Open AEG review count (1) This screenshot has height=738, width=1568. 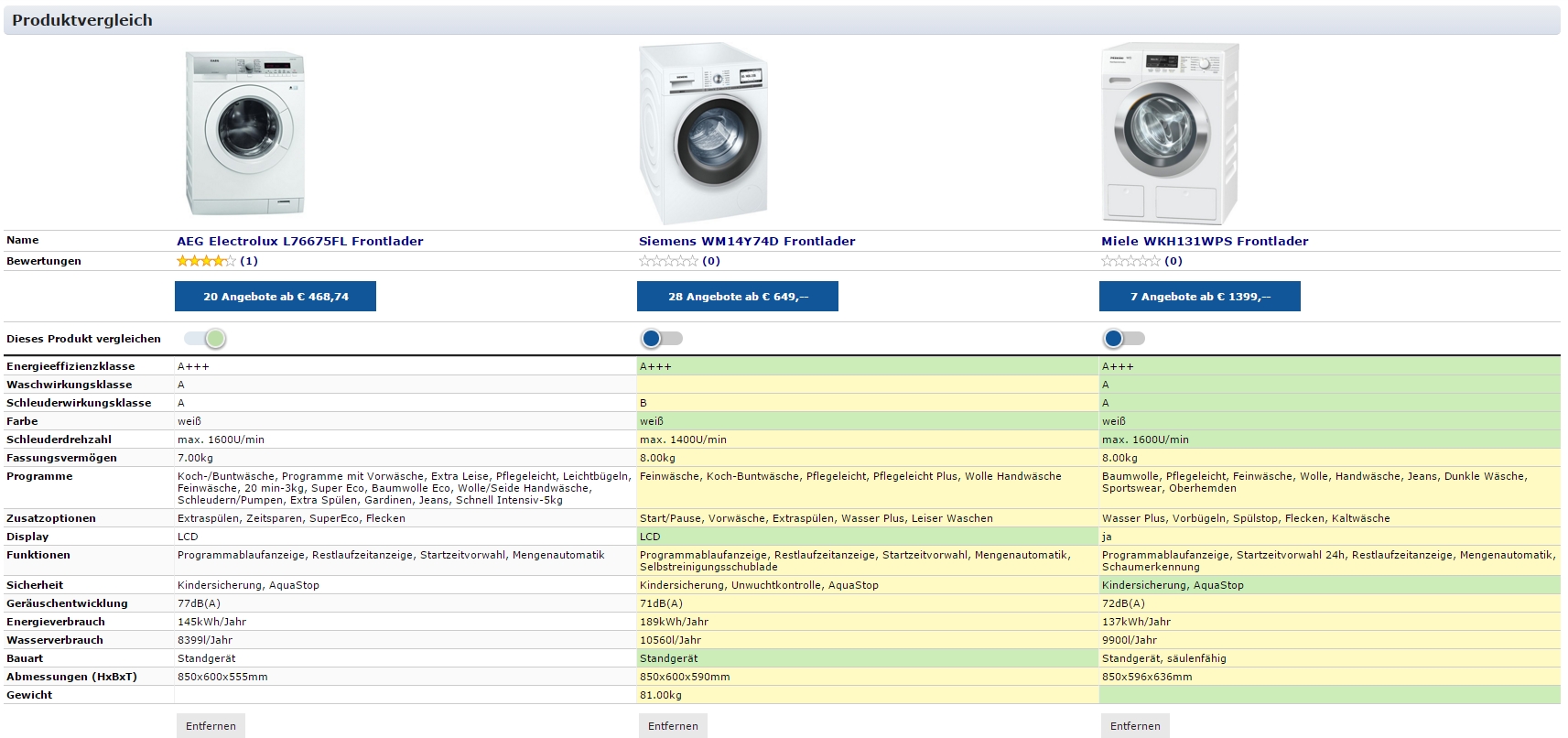tap(249, 261)
